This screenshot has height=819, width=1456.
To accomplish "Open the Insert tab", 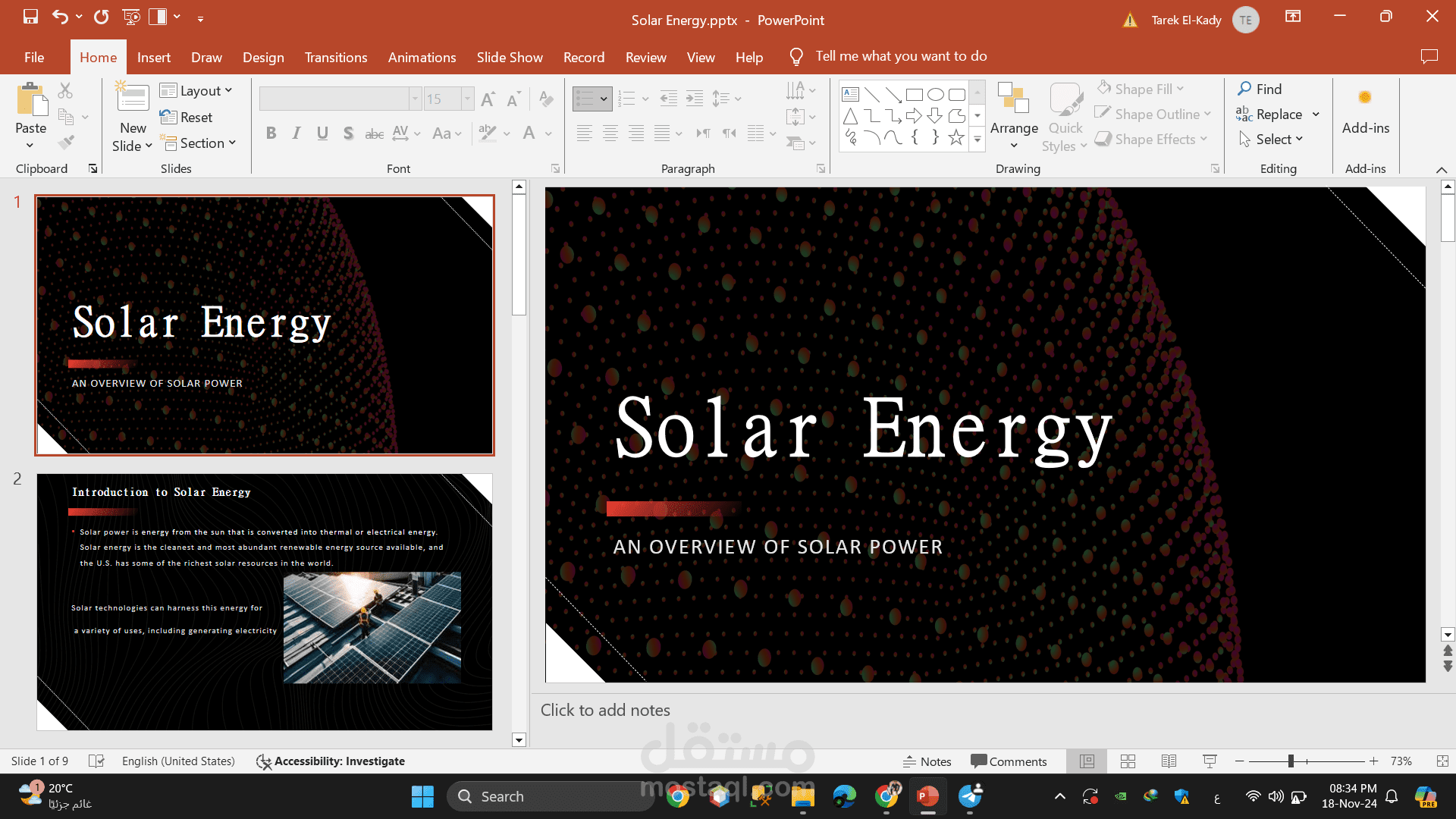I will (154, 57).
